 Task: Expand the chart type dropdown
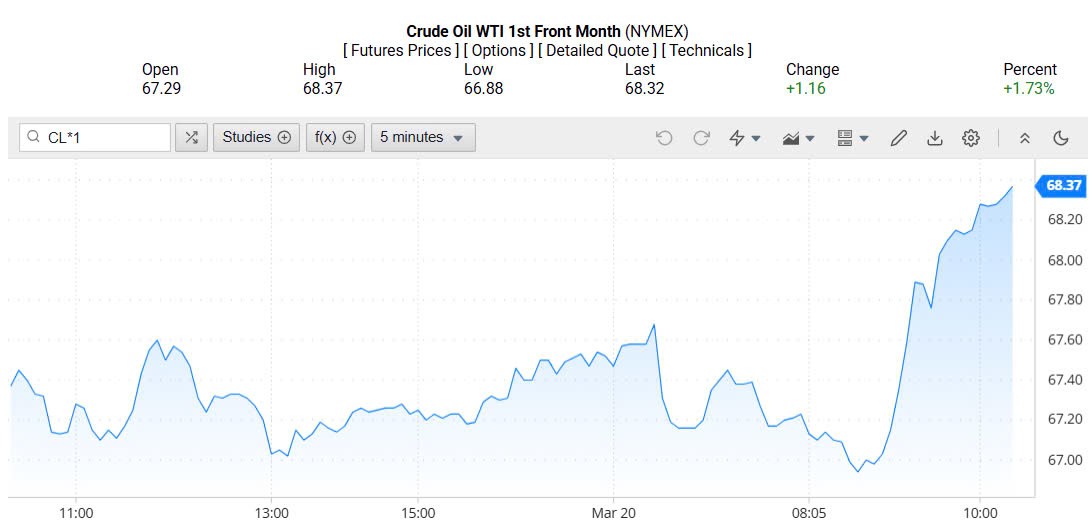click(798, 138)
